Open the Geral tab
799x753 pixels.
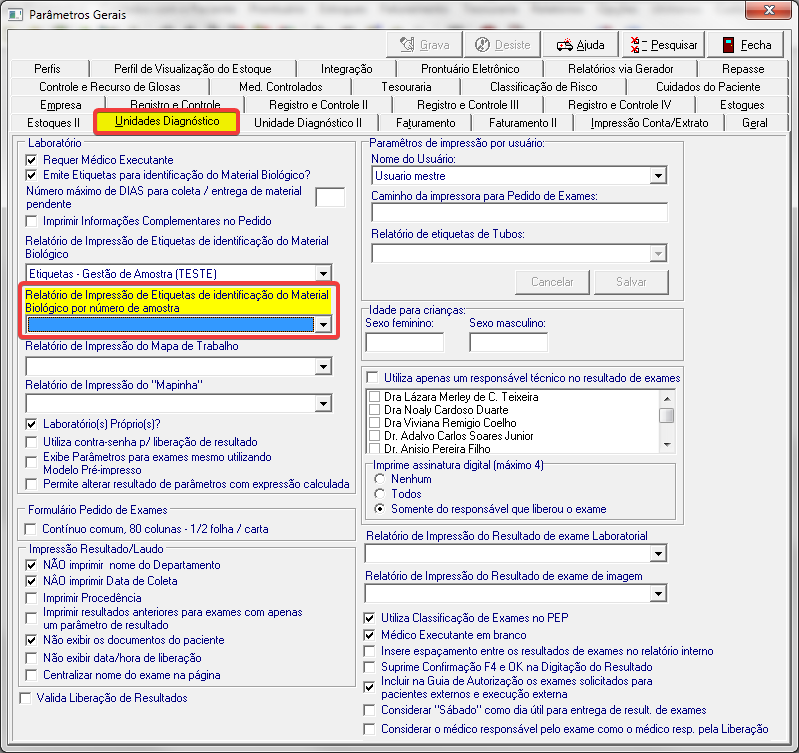point(754,123)
